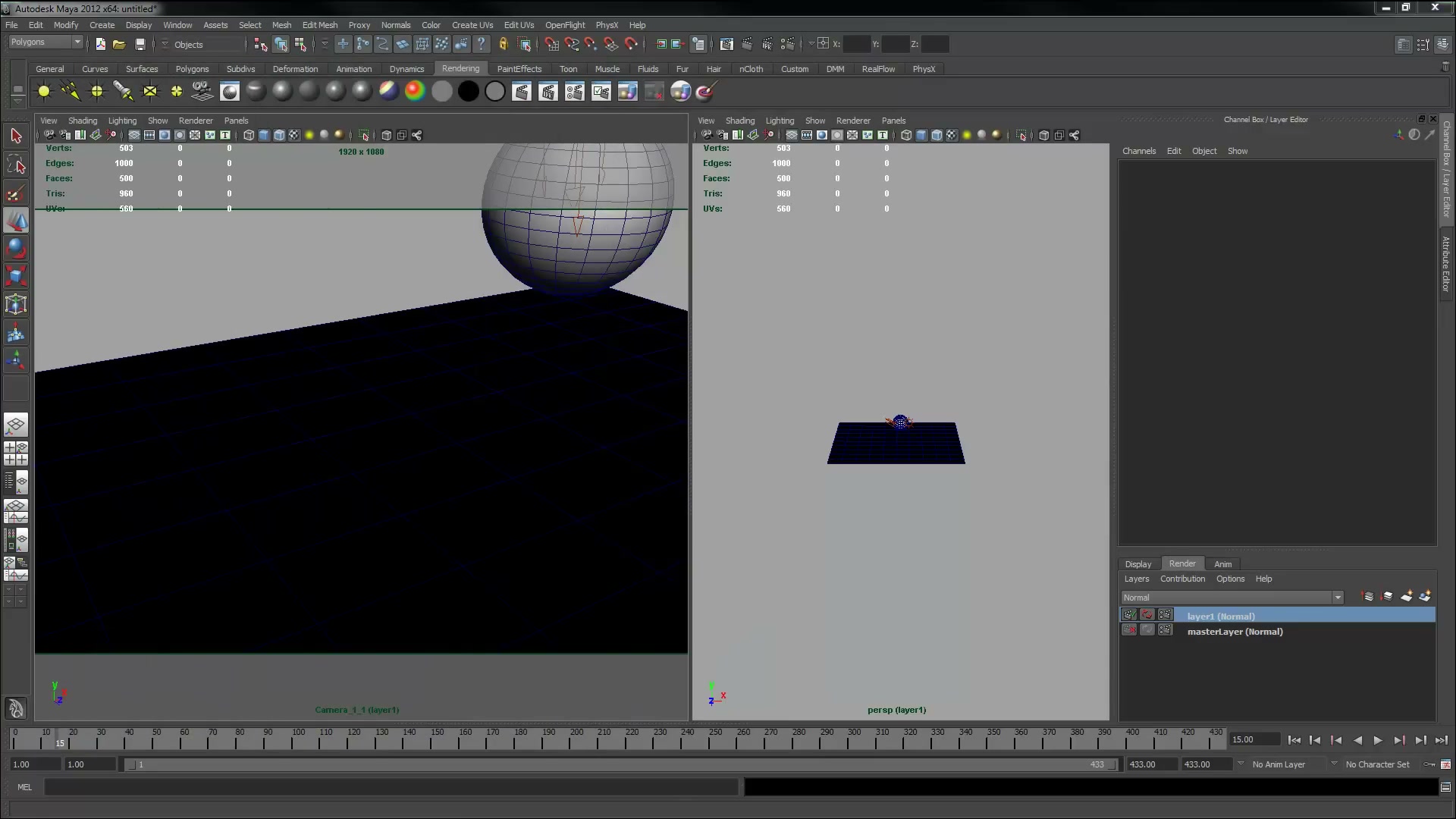Open scene with the folder icon
Image resolution: width=1456 pixels, height=819 pixels.
119,44
